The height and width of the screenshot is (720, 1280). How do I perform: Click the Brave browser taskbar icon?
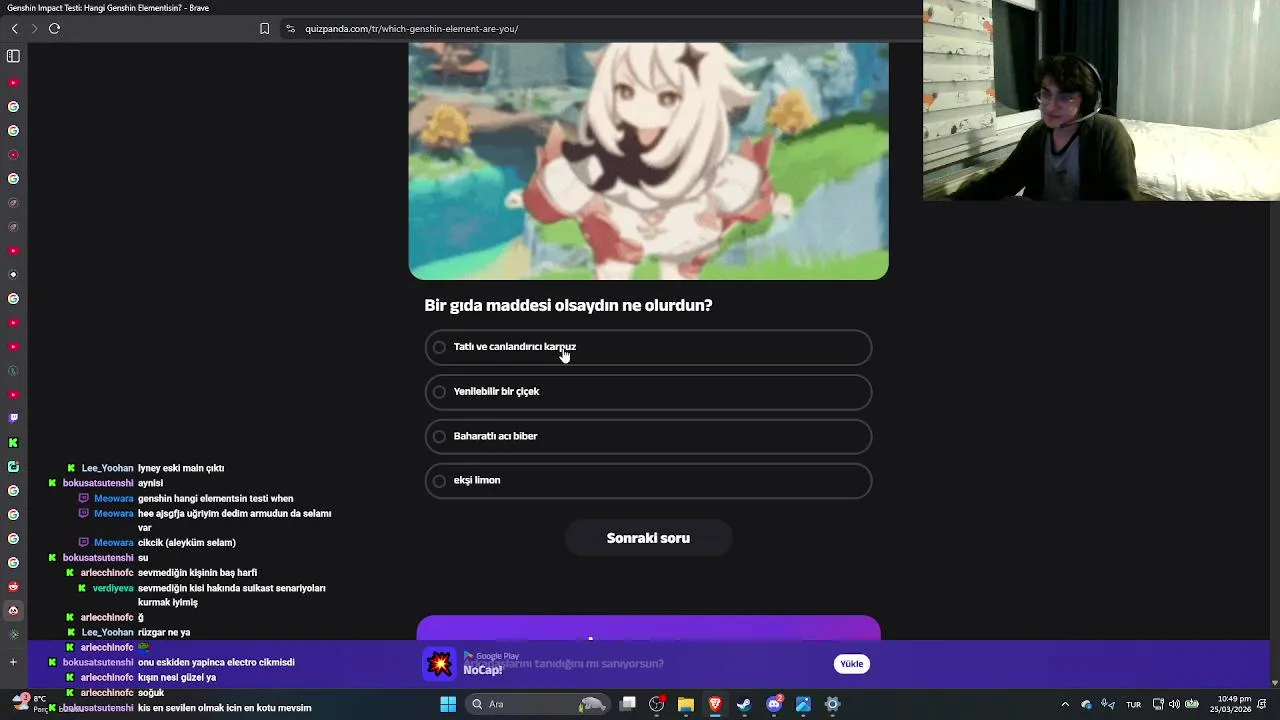tap(715, 704)
